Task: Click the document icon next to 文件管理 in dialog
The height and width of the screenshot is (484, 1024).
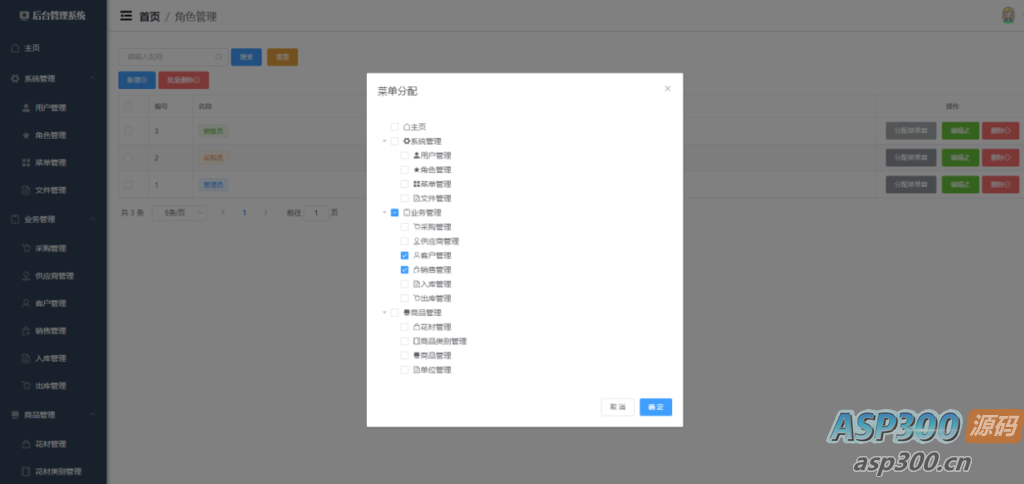Action: pyautogui.click(x=417, y=198)
